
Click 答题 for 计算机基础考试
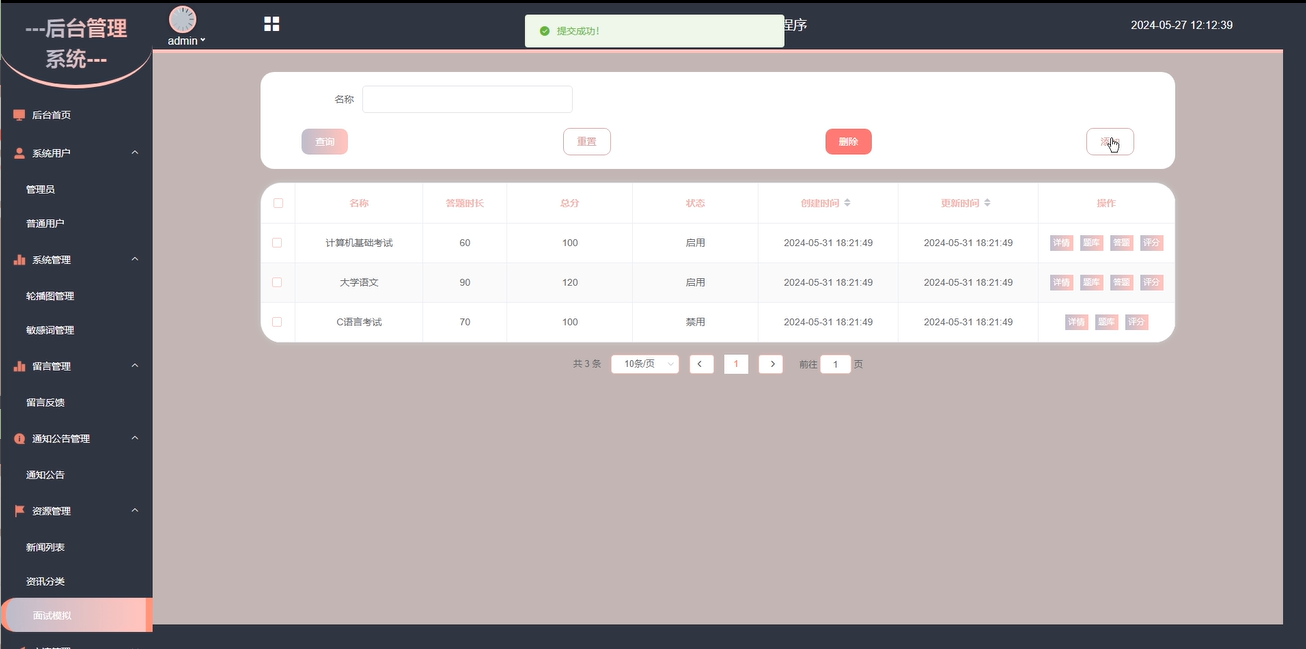1122,243
